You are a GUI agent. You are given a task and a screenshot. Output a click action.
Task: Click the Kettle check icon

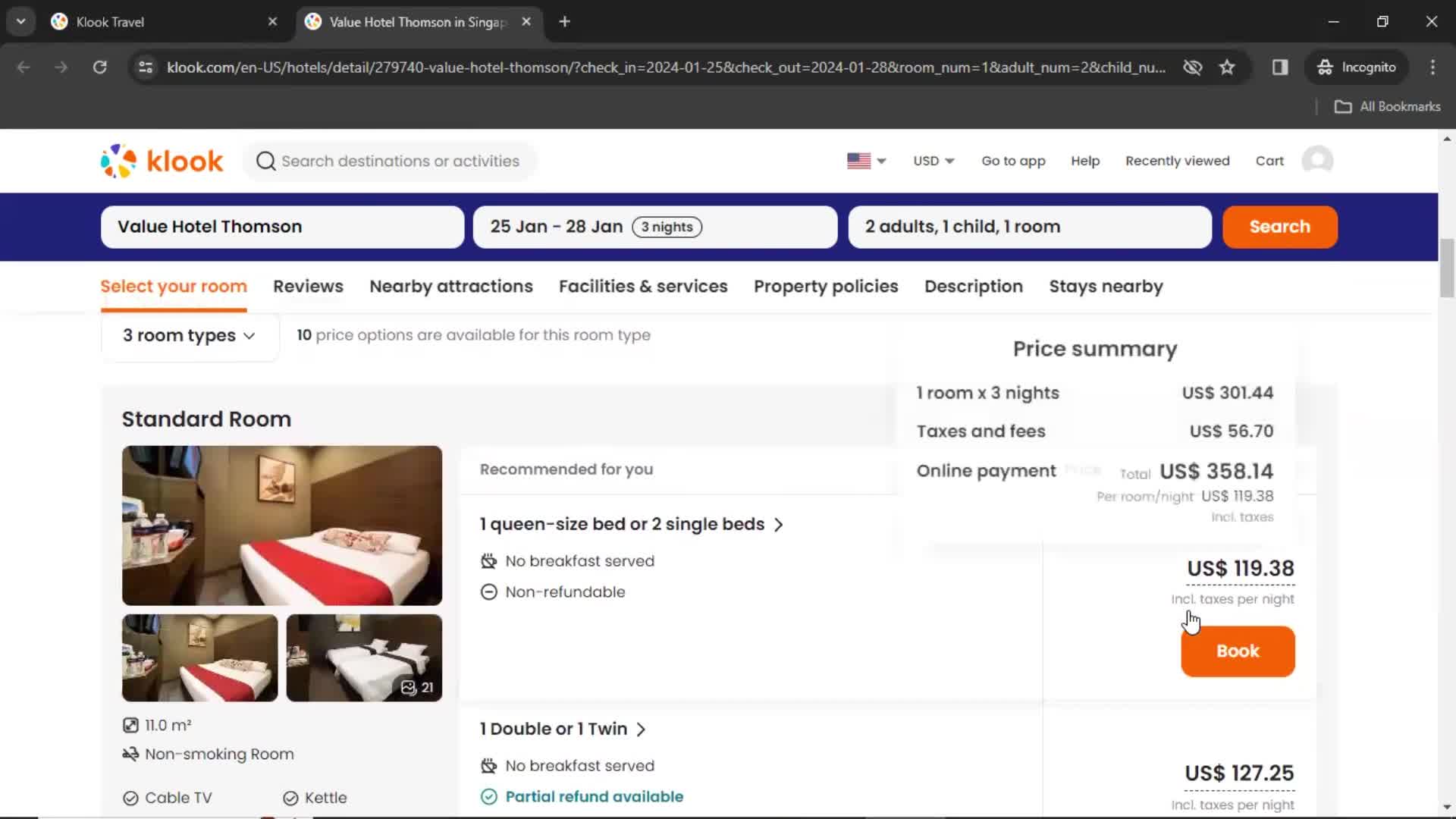tap(290, 799)
